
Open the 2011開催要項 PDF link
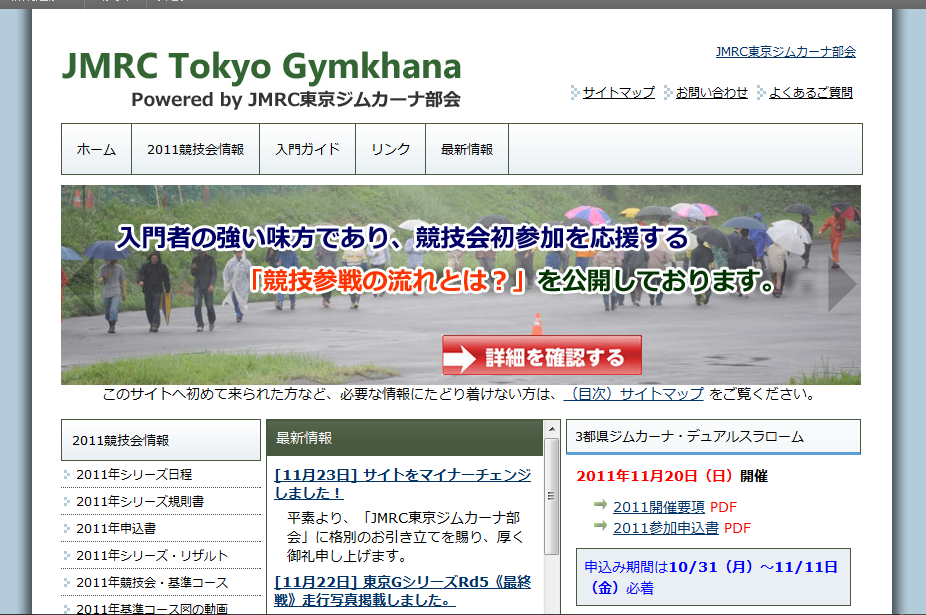pos(658,507)
